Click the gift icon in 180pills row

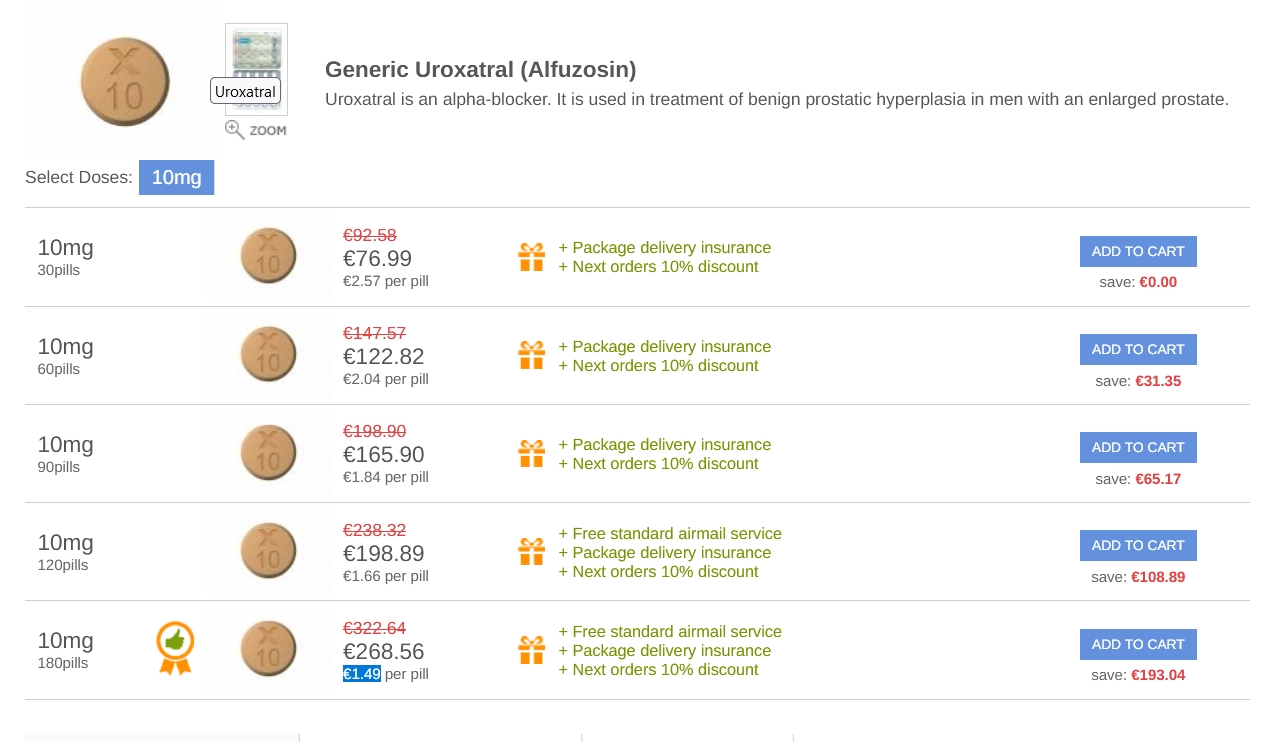[x=532, y=650]
